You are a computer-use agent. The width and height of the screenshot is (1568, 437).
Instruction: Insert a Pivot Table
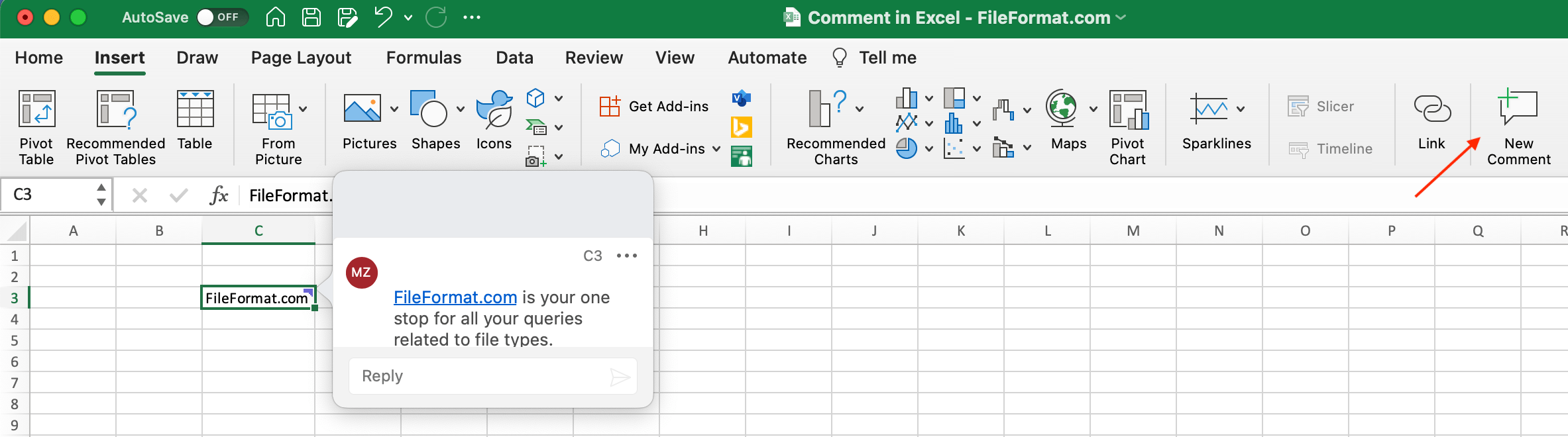36,126
